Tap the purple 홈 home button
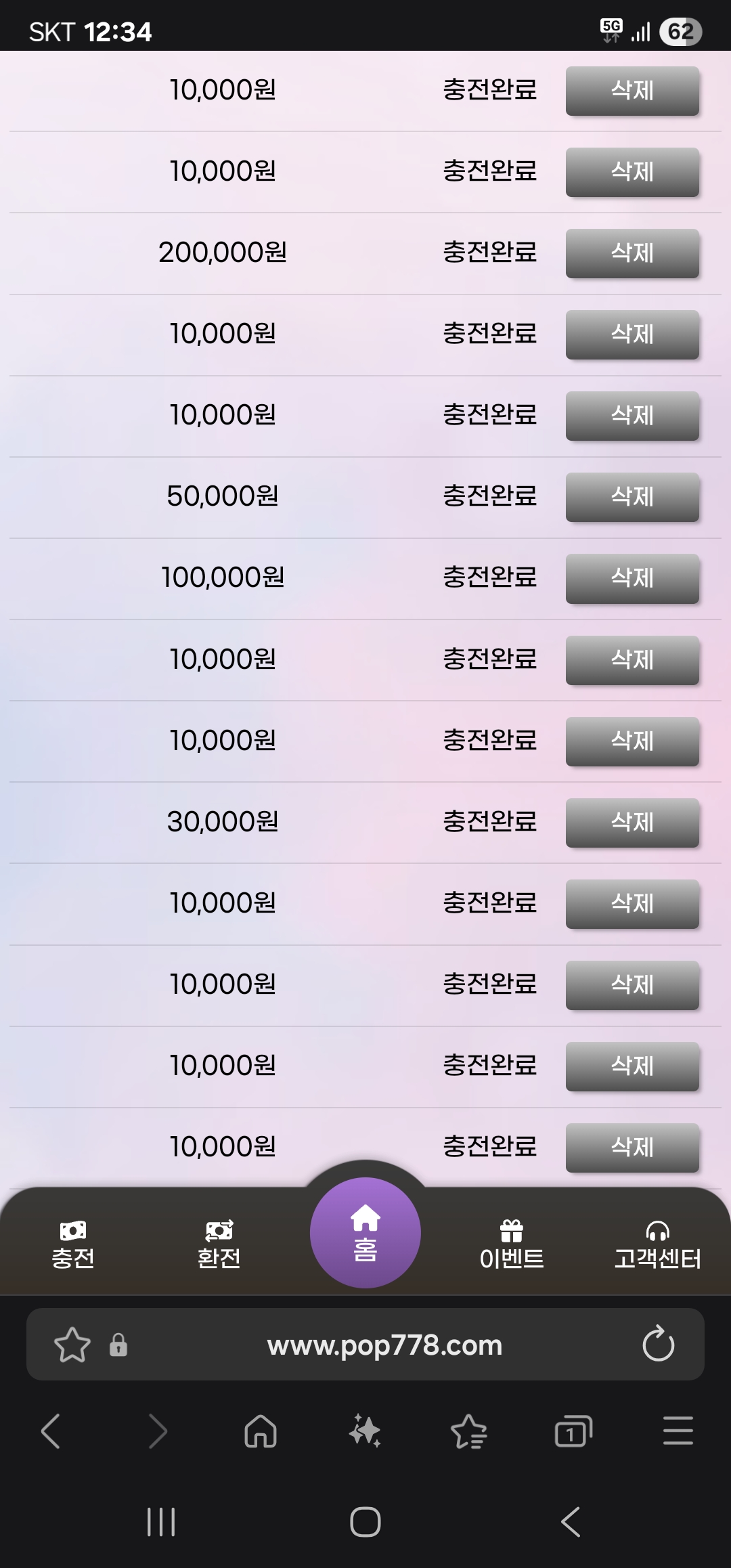 (365, 1232)
